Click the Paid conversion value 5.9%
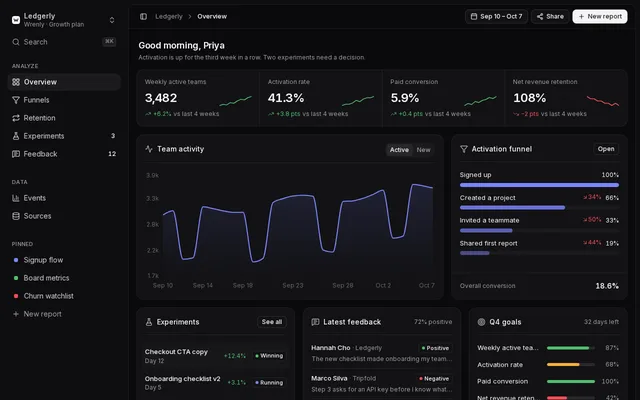This screenshot has height=400, width=640. tap(405, 98)
